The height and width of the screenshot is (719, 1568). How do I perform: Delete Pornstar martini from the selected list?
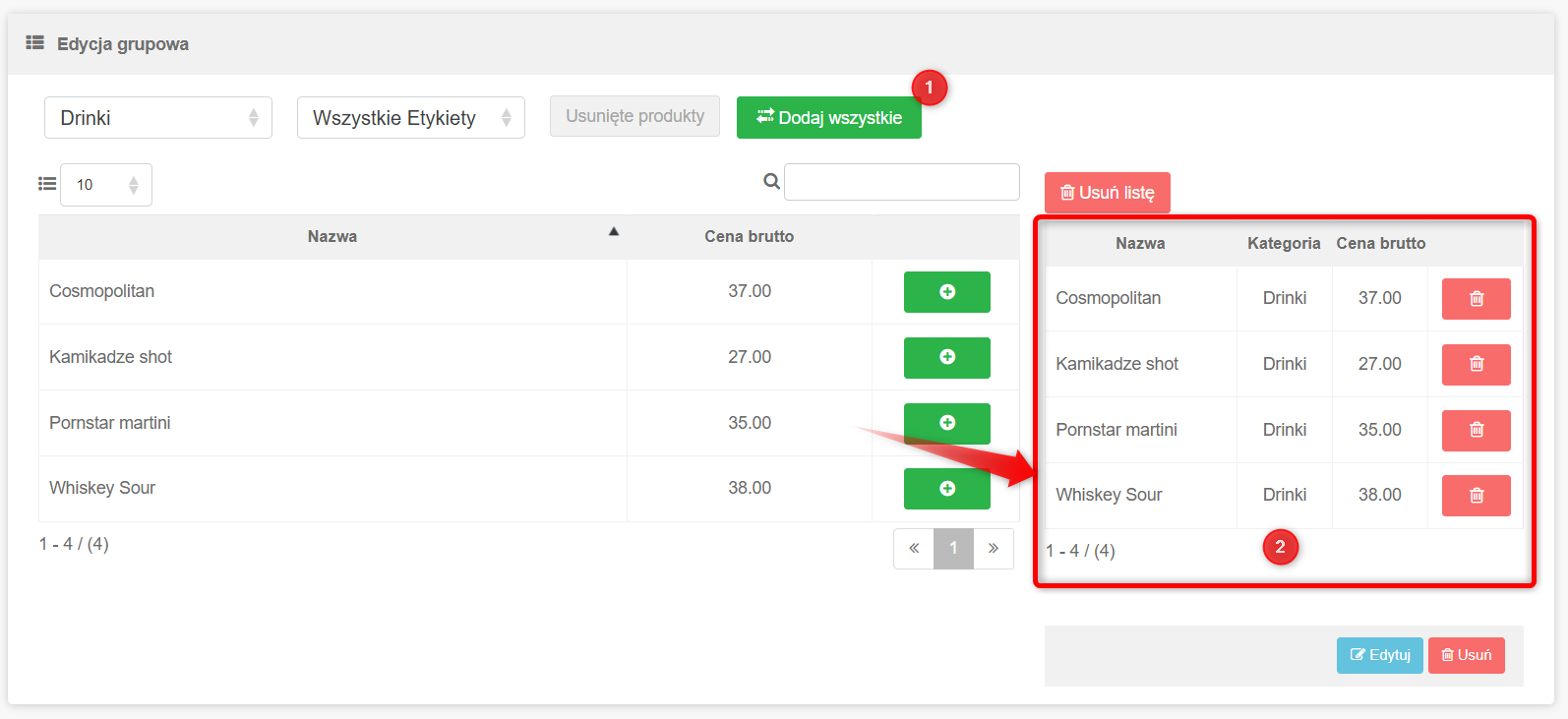(x=1476, y=431)
